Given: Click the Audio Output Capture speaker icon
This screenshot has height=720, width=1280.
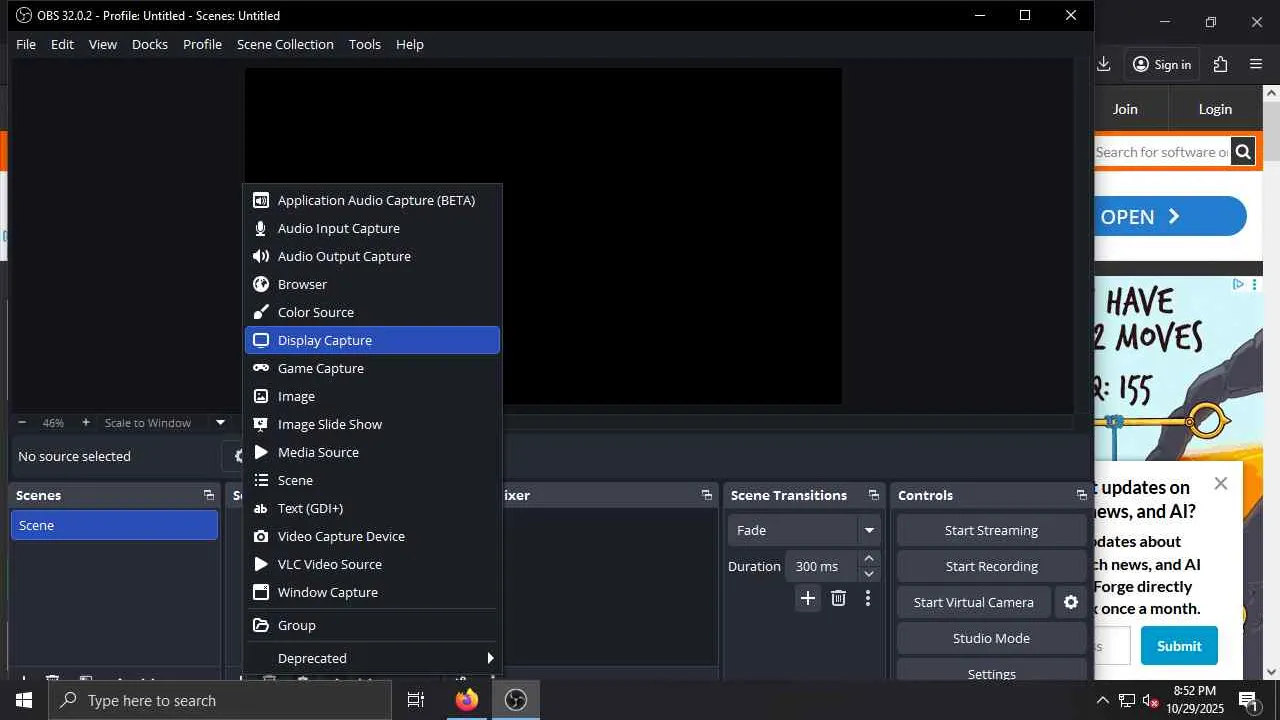Looking at the screenshot, I should (x=261, y=256).
